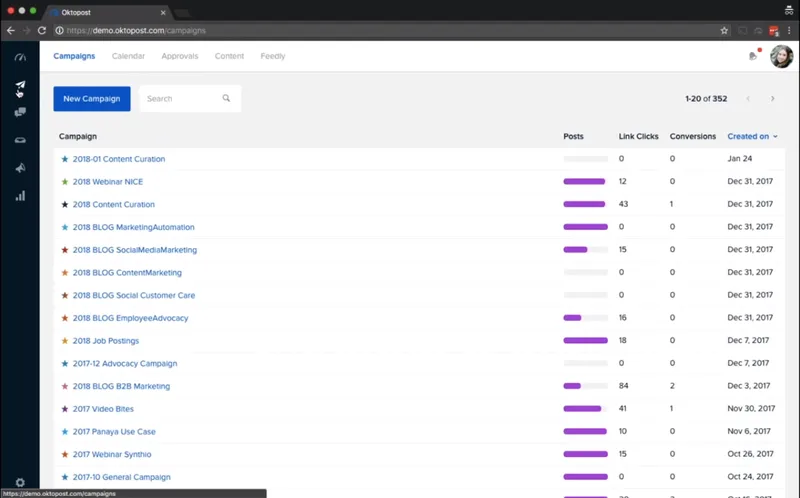Open 2017 Video Bites campaign
Screen dimensions: 800x498
(103, 409)
